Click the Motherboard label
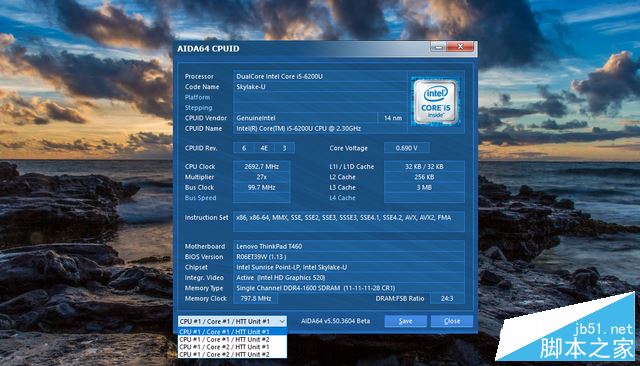This screenshot has width=640, height=366. [205, 246]
